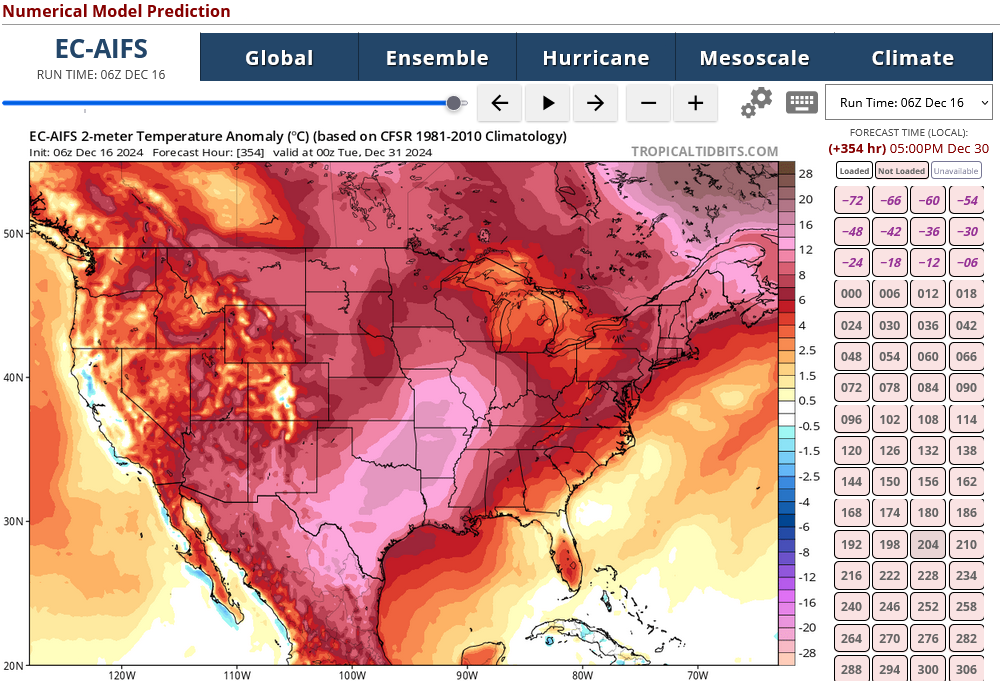Open the Hurricane models menu
1000x681 pixels.
pyautogui.click(x=596, y=57)
